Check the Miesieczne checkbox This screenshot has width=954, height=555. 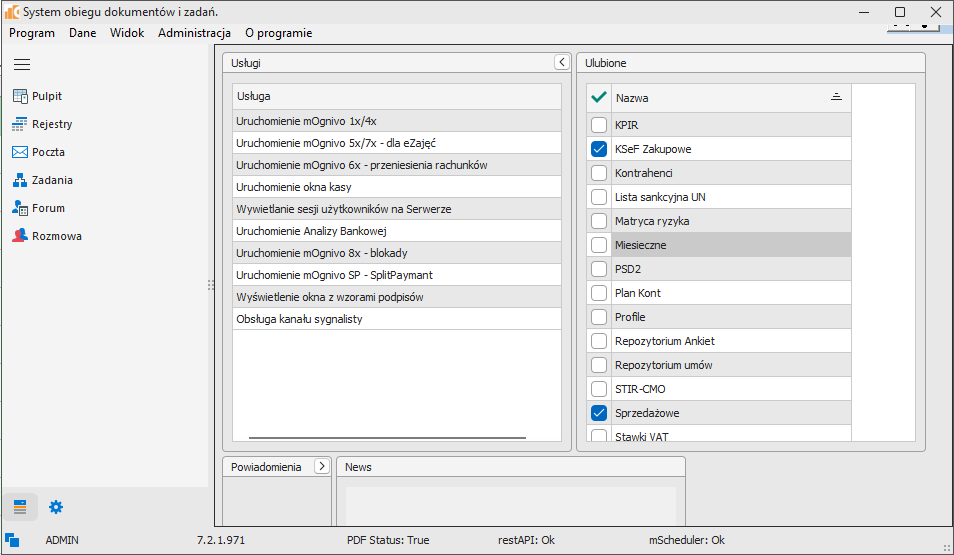(x=599, y=245)
